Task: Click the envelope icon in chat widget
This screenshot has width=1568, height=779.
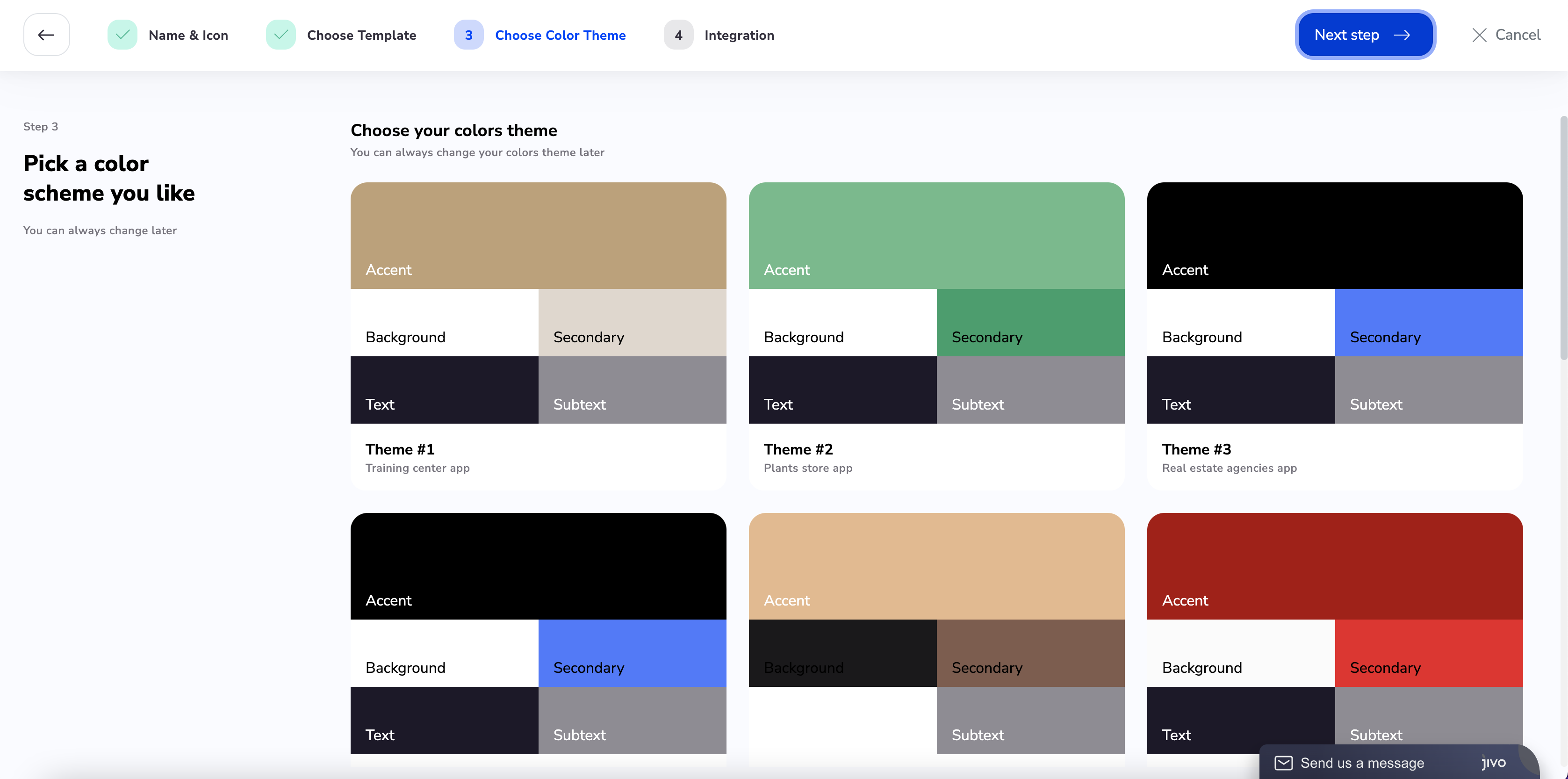Action: (x=1283, y=763)
